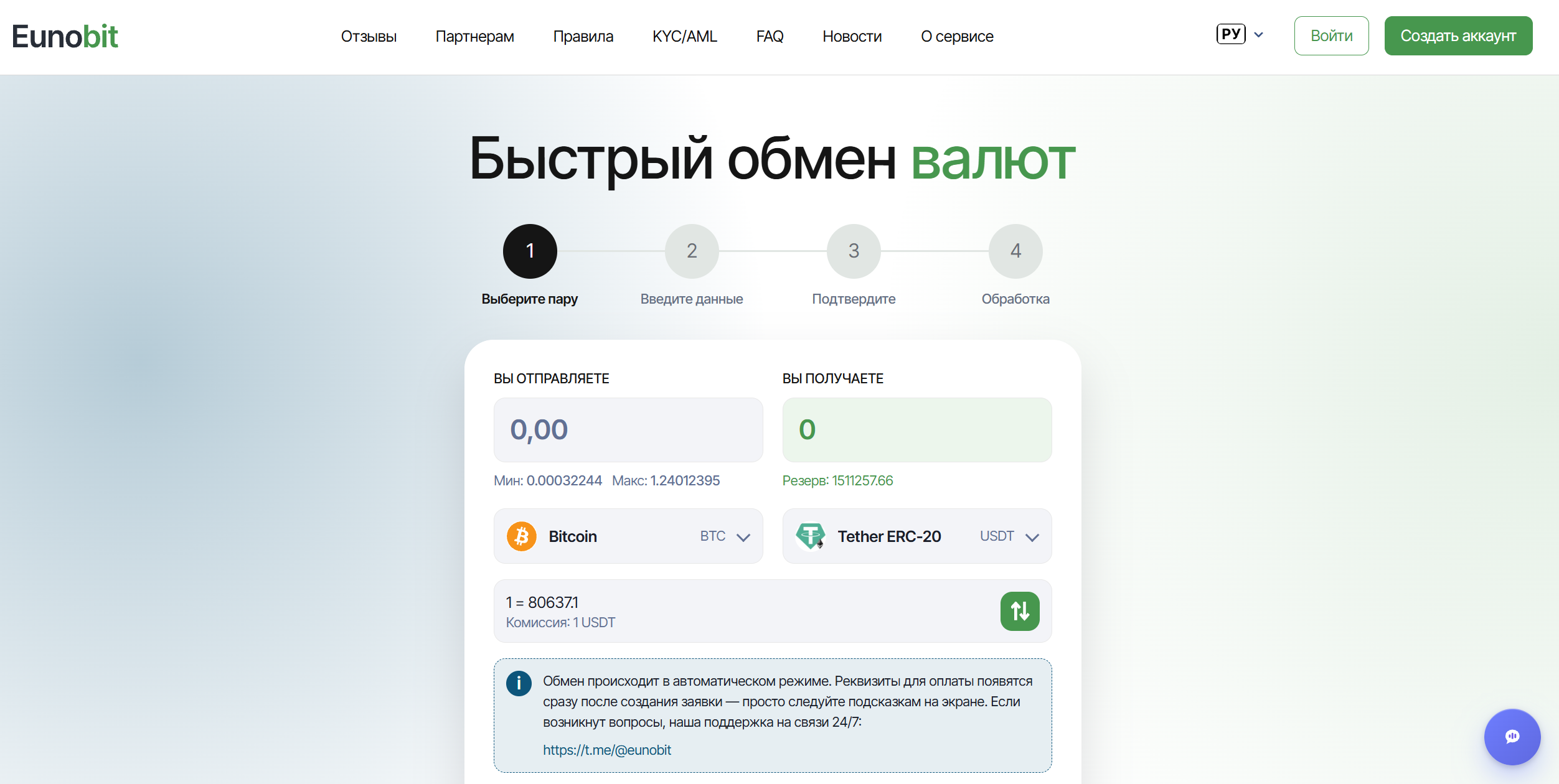Select step 1 Выберите пару circle
This screenshot has height=784, width=1559.
pos(530,251)
